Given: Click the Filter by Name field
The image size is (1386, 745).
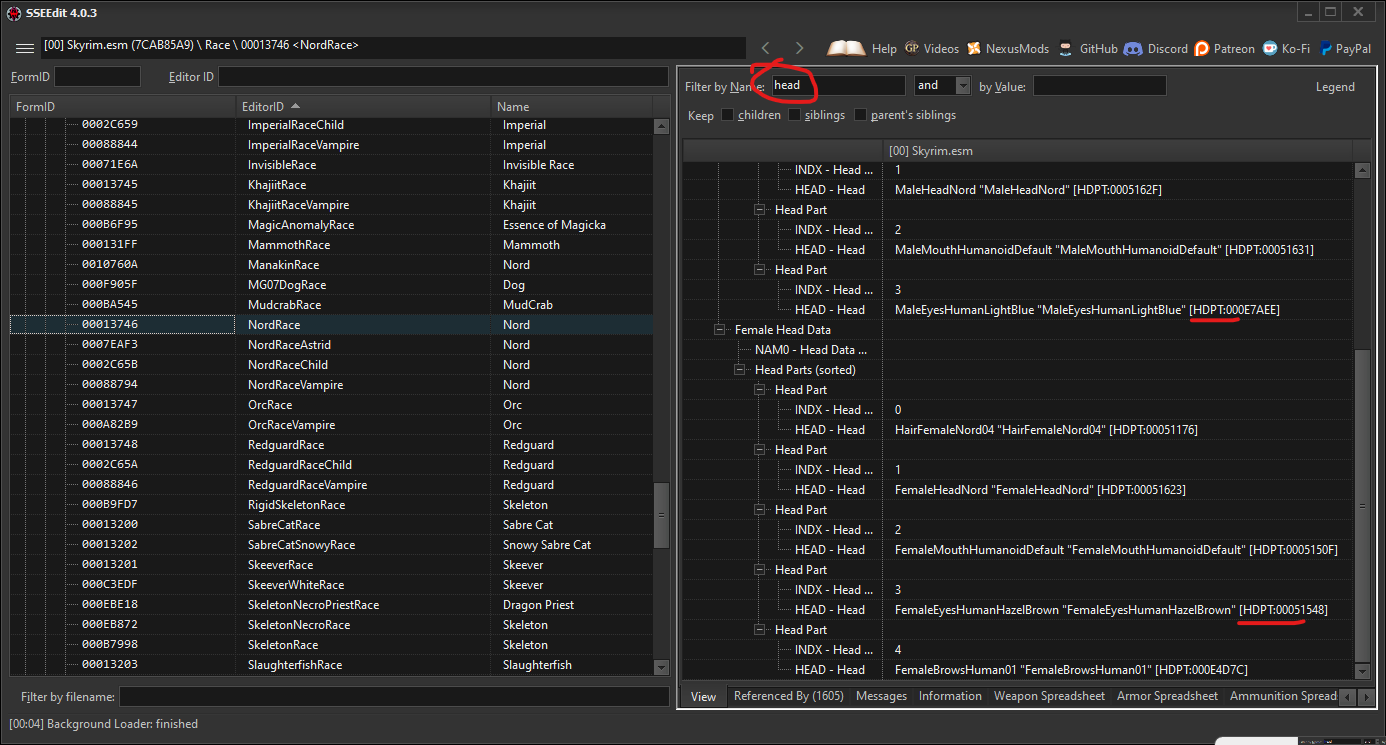Looking at the screenshot, I should [838, 86].
